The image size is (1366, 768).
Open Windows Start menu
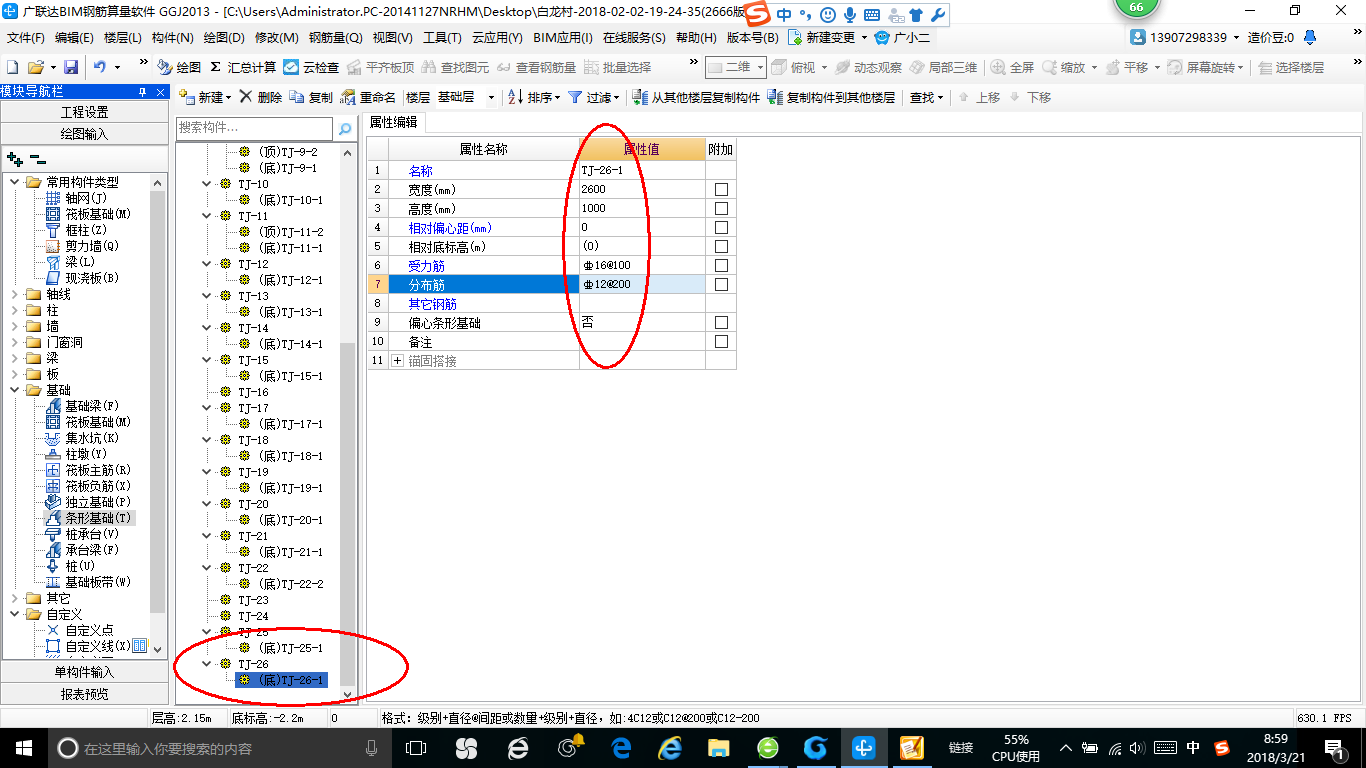point(22,747)
